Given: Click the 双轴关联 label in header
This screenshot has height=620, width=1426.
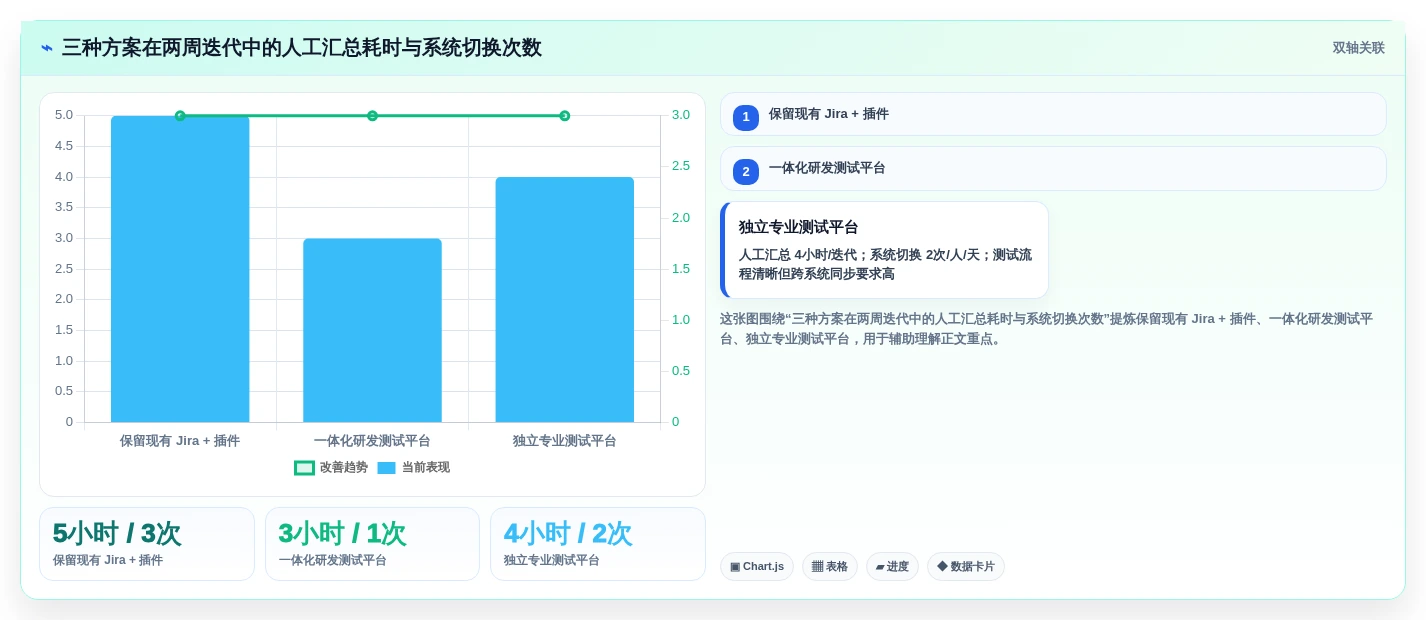Looking at the screenshot, I should (x=1358, y=48).
